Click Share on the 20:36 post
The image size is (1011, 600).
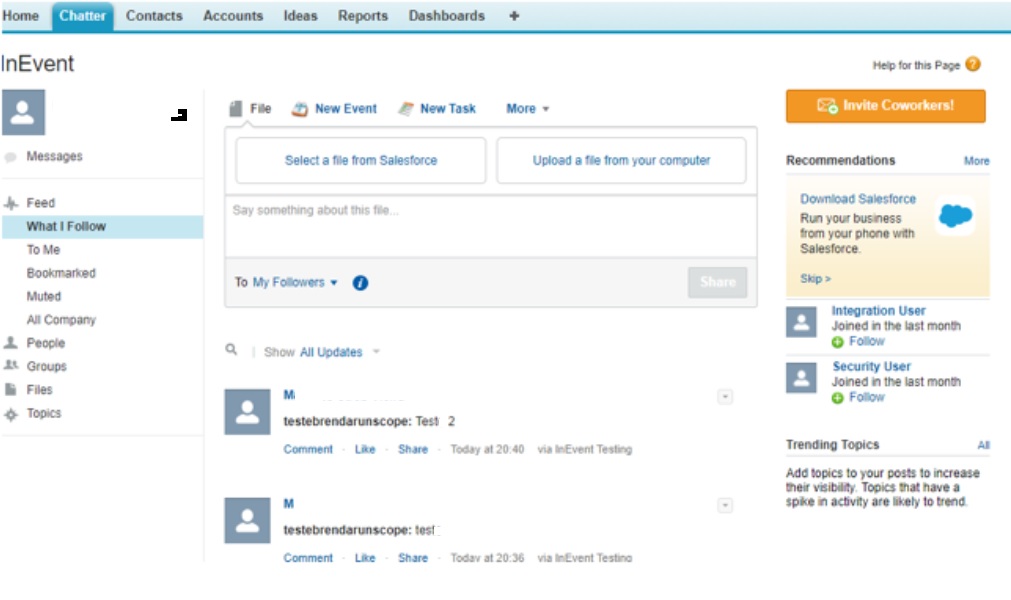[413, 558]
